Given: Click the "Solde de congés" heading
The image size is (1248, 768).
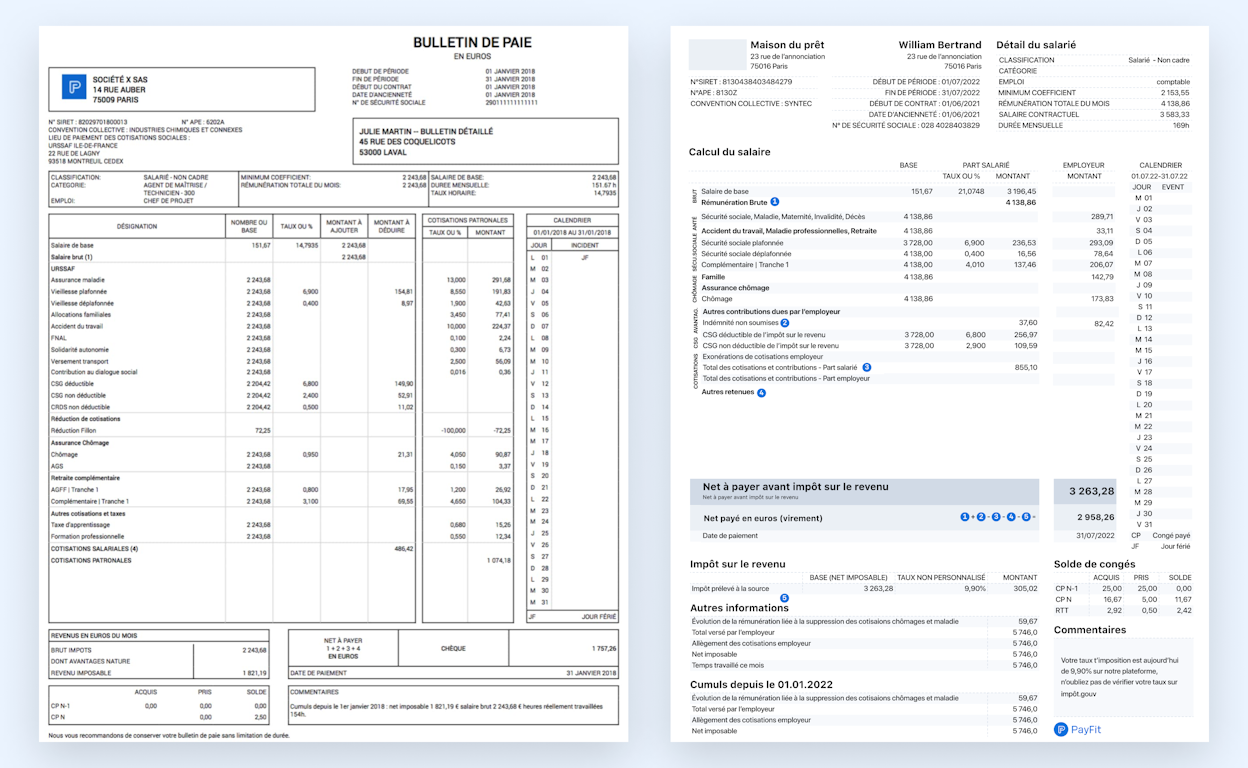Looking at the screenshot, I should 1094,564.
